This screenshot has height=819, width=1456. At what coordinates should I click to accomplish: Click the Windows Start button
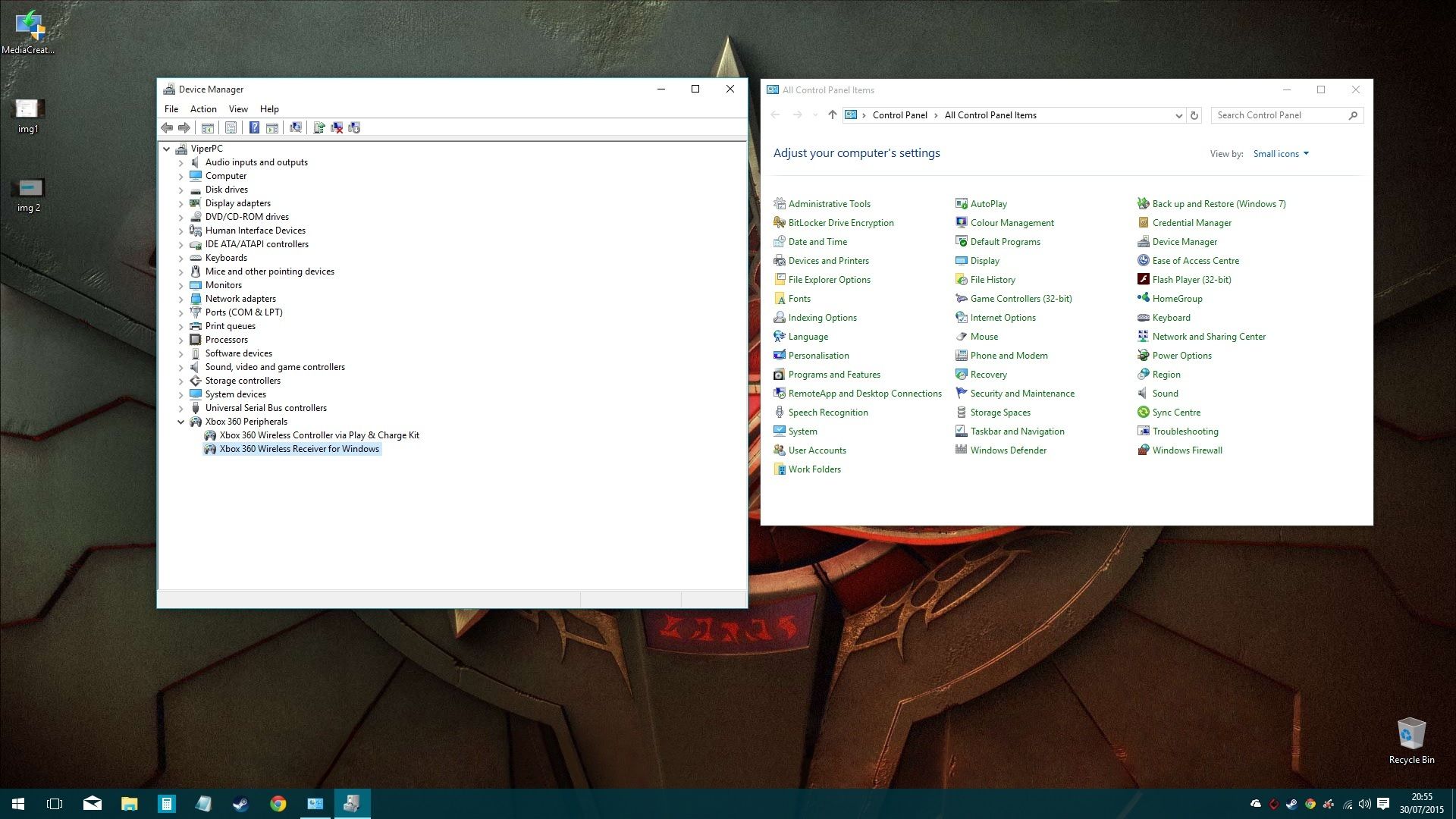(x=18, y=804)
